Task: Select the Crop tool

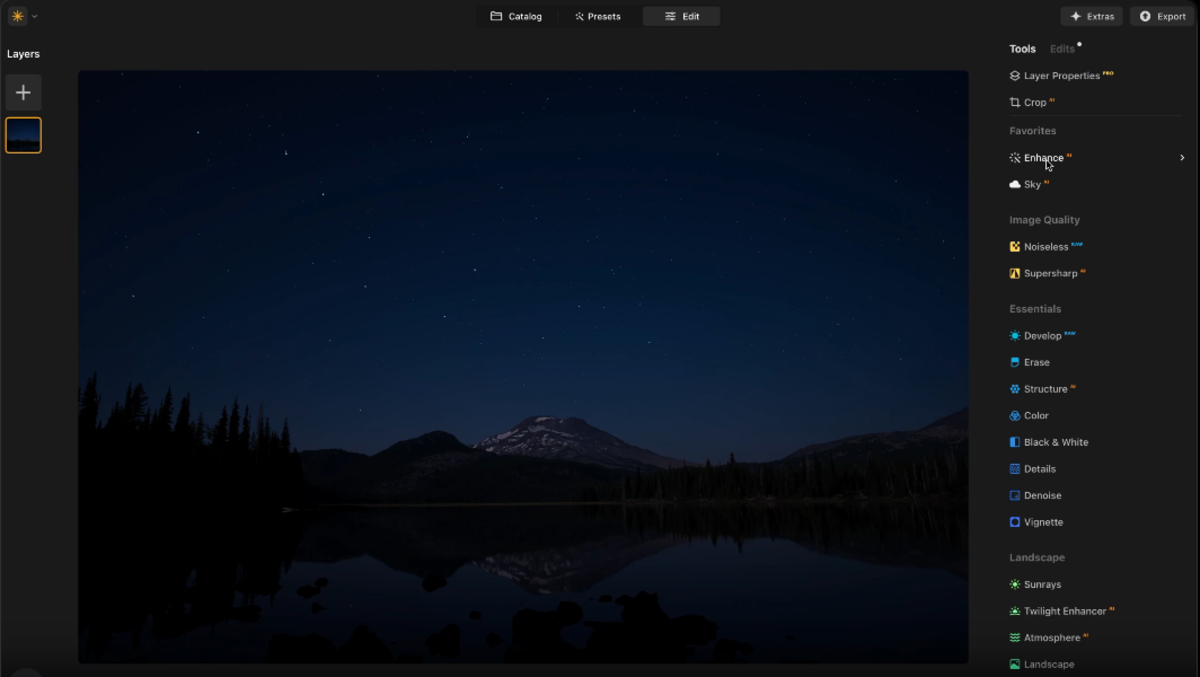Action: coord(1034,102)
